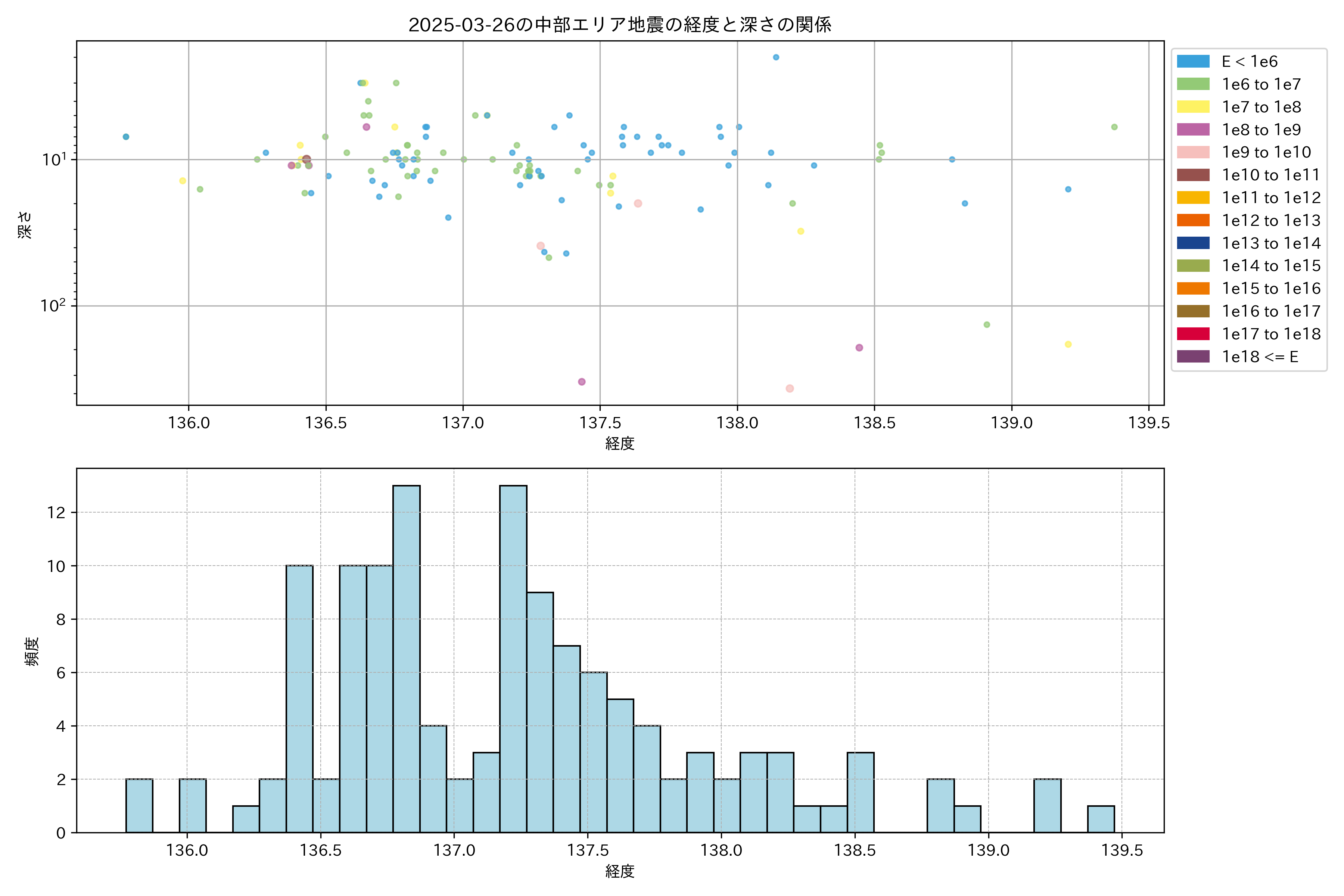Screen dimensions: 1344x896
Task: Click the yellow '1e7 to 1e8' legend swatch
Action: (1192, 107)
